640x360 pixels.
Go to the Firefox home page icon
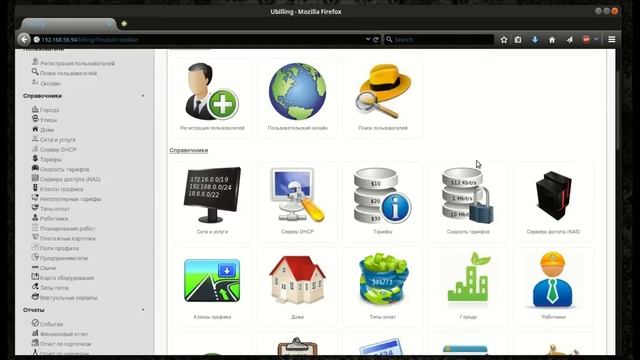click(552, 40)
